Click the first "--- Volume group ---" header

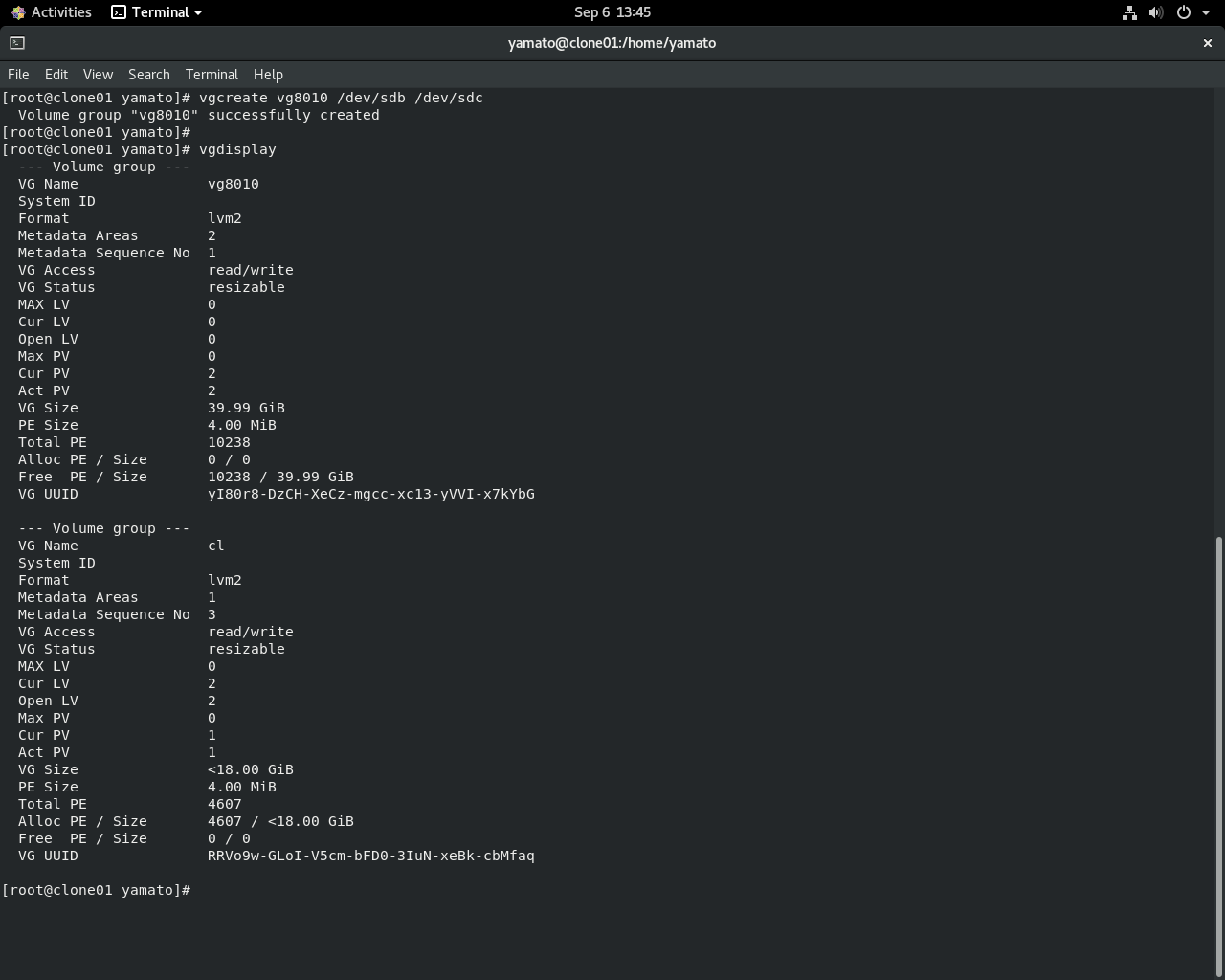[x=103, y=167]
